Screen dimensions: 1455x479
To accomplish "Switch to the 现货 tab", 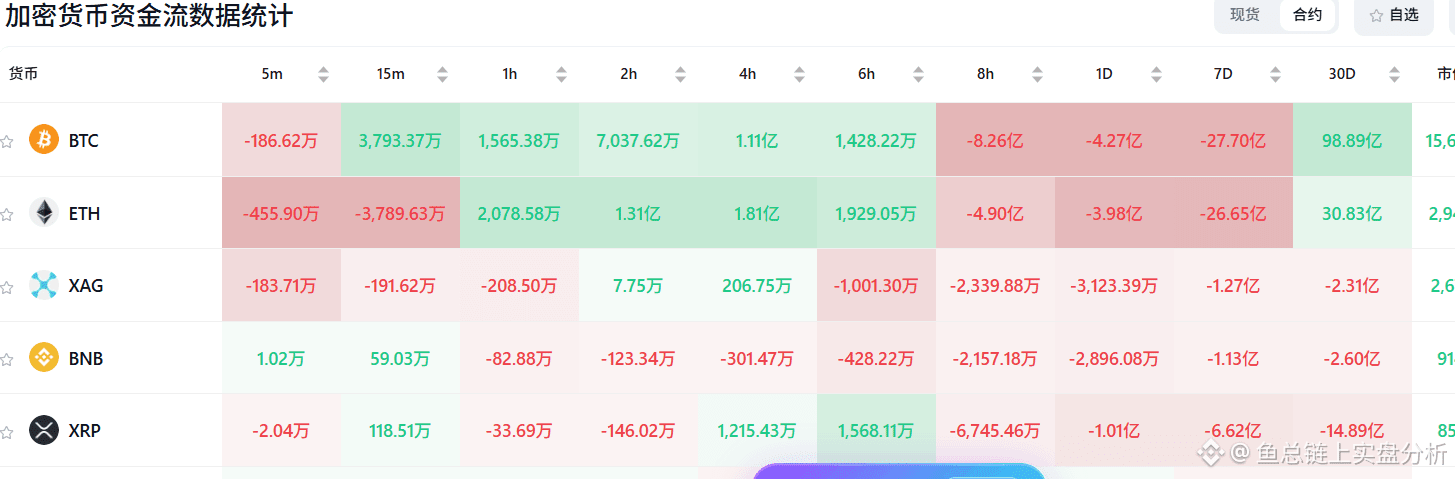I will point(1245,15).
